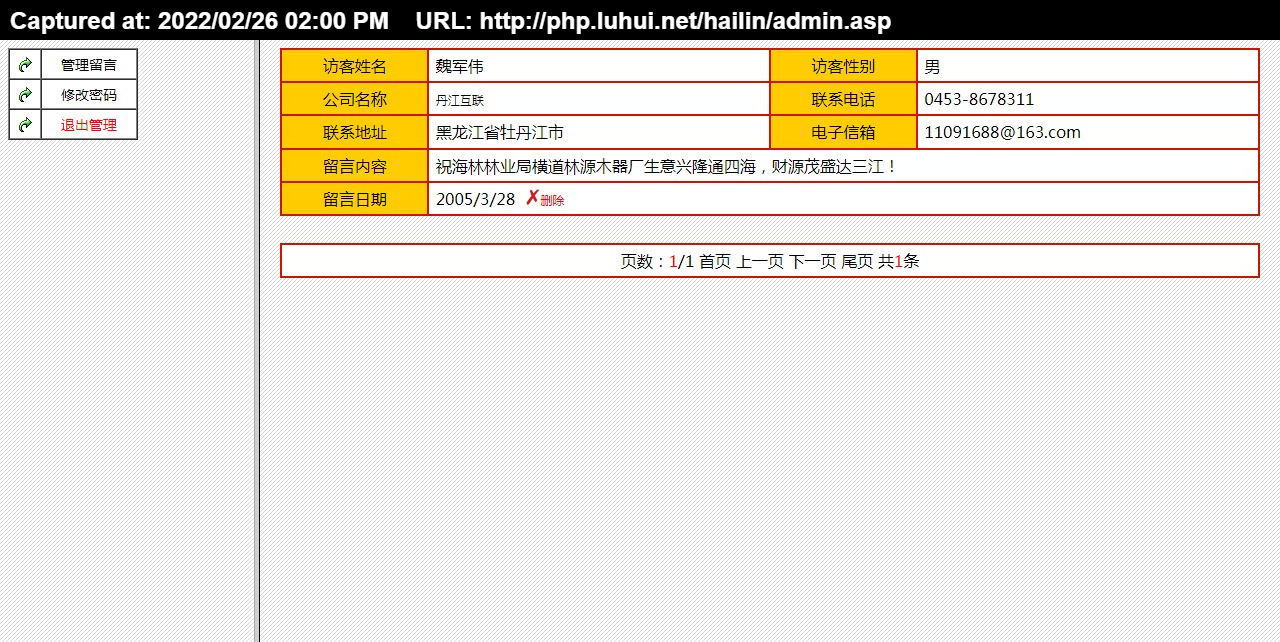Click the 访客性别 label cell
The width and height of the screenshot is (1280, 642).
(843, 66)
